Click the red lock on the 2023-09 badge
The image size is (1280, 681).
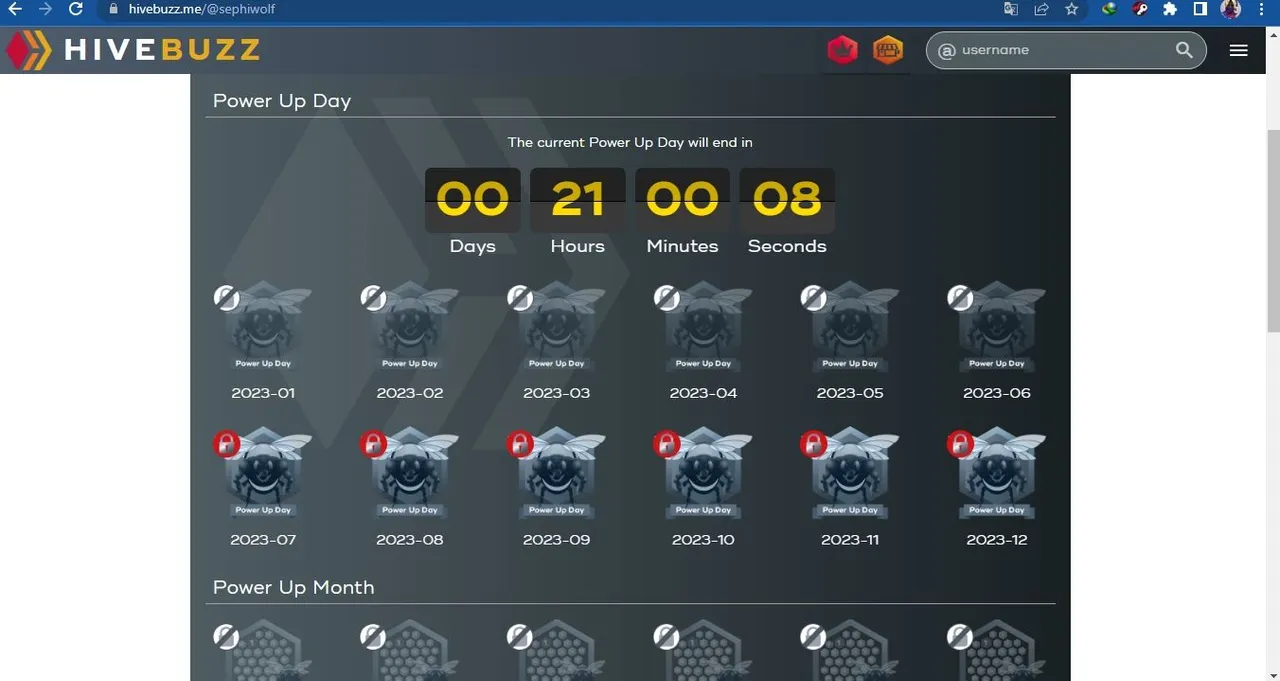pyautogui.click(x=520, y=443)
